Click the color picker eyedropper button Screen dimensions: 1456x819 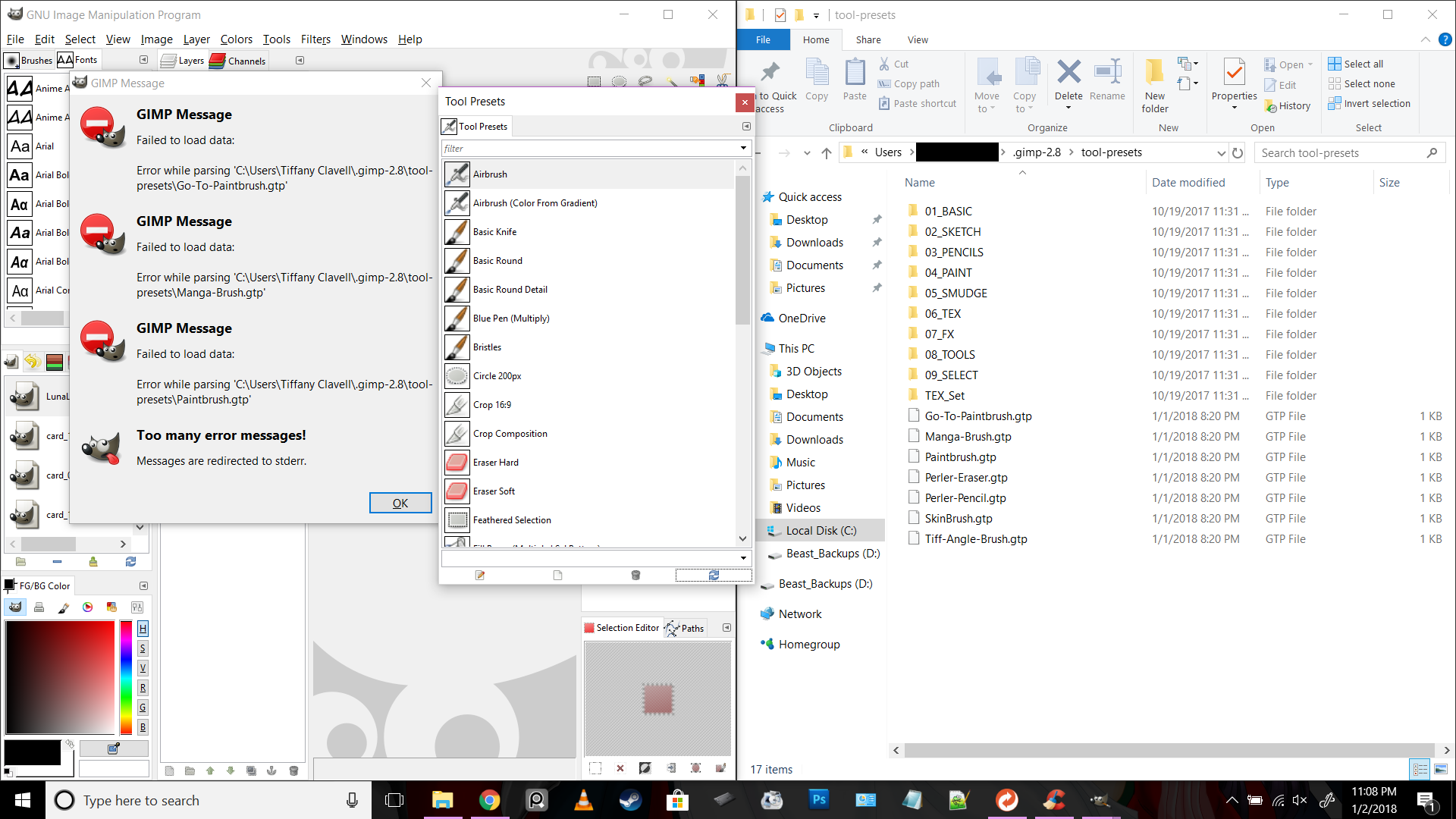[x=114, y=748]
